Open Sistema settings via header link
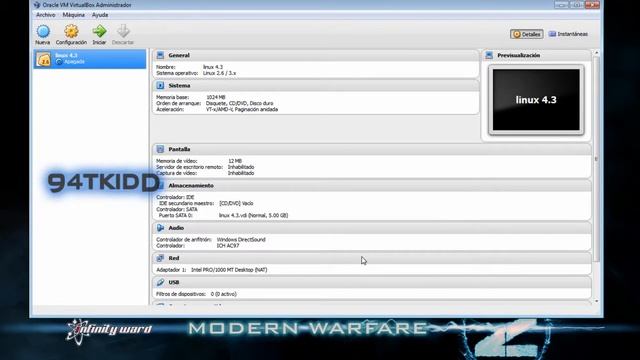Viewport: 640px width, 360px height. tap(179, 86)
